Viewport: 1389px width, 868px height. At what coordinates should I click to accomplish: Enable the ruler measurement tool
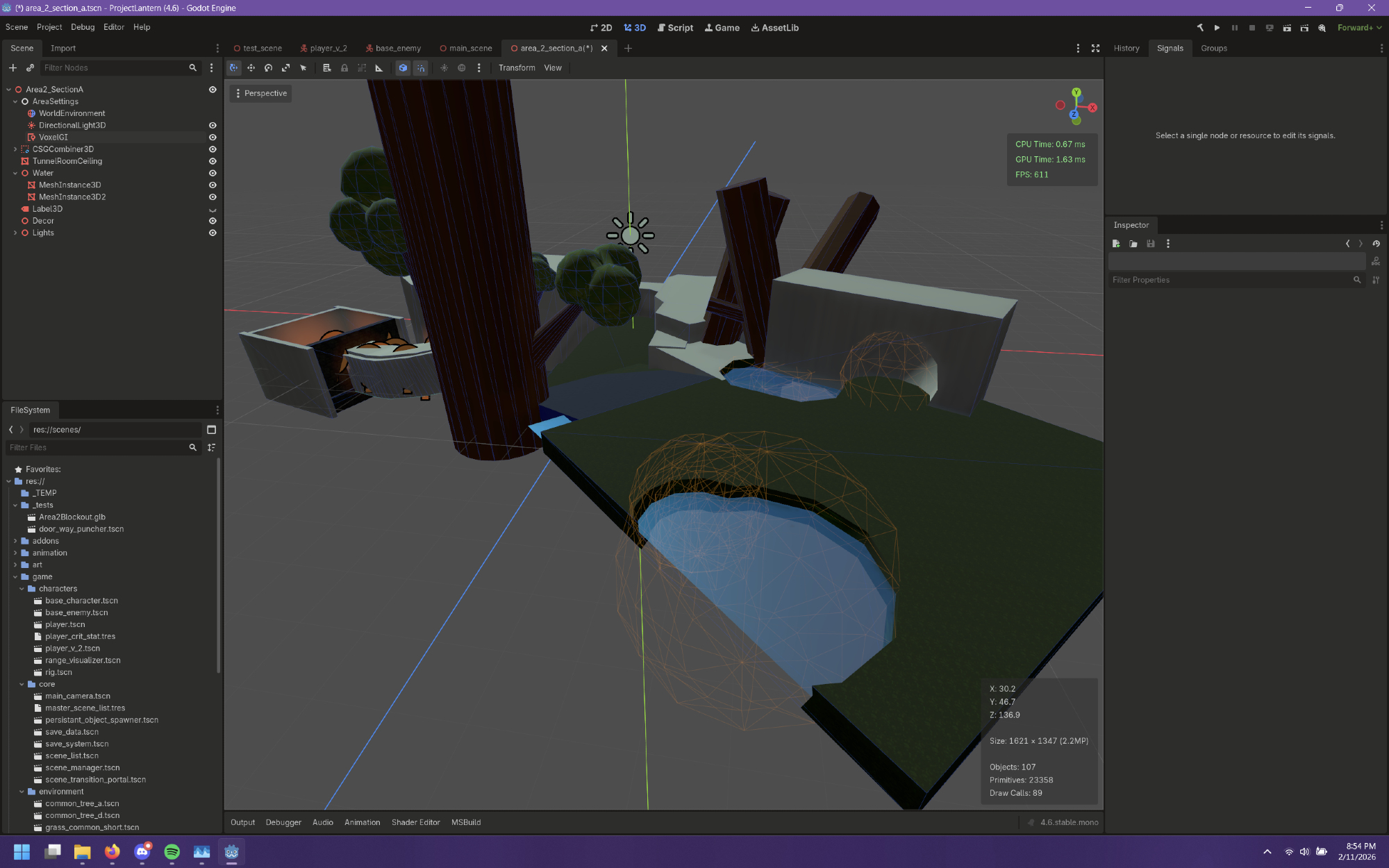pyautogui.click(x=379, y=67)
